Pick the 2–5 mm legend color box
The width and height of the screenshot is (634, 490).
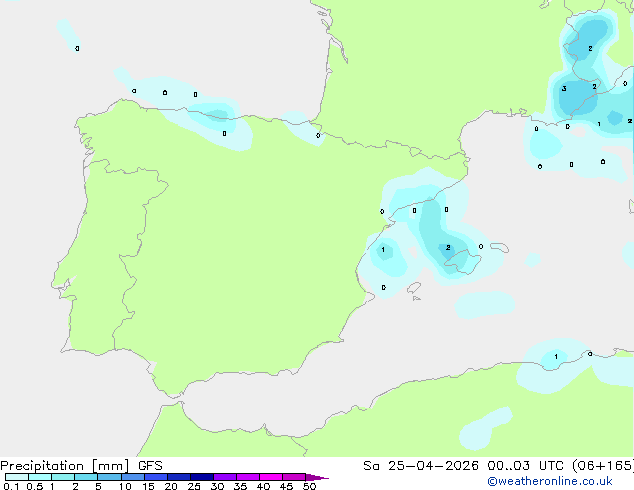coord(86,477)
